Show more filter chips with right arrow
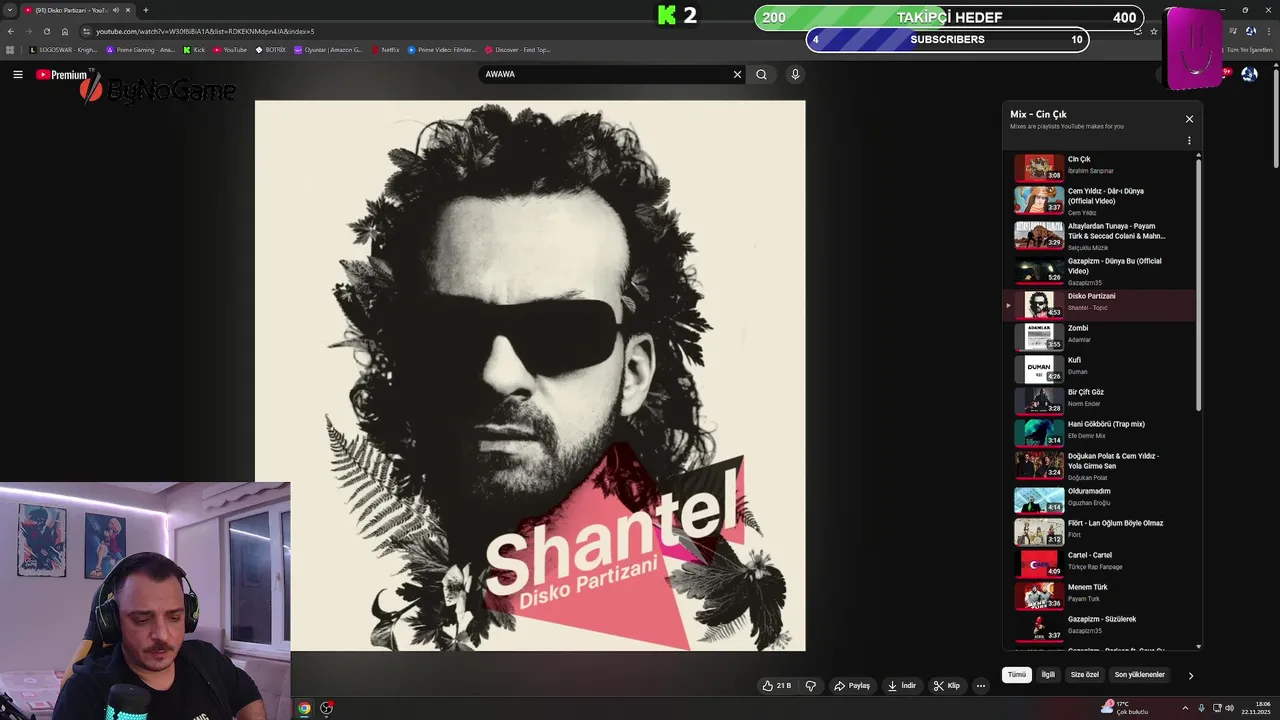Image resolution: width=1280 pixels, height=720 pixels. click(1190, 676)
